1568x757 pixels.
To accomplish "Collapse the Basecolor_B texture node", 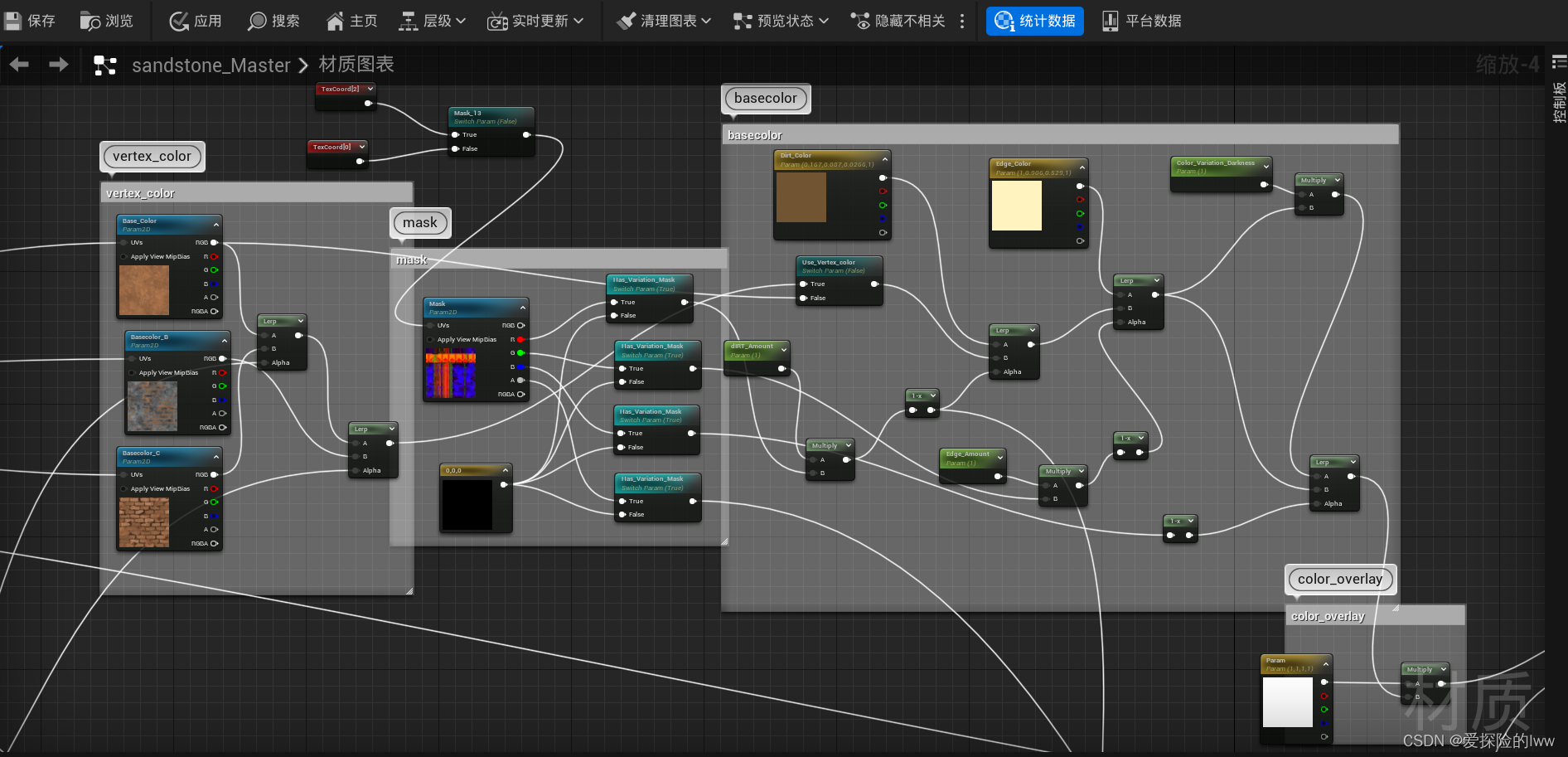I will pos(225,341).
